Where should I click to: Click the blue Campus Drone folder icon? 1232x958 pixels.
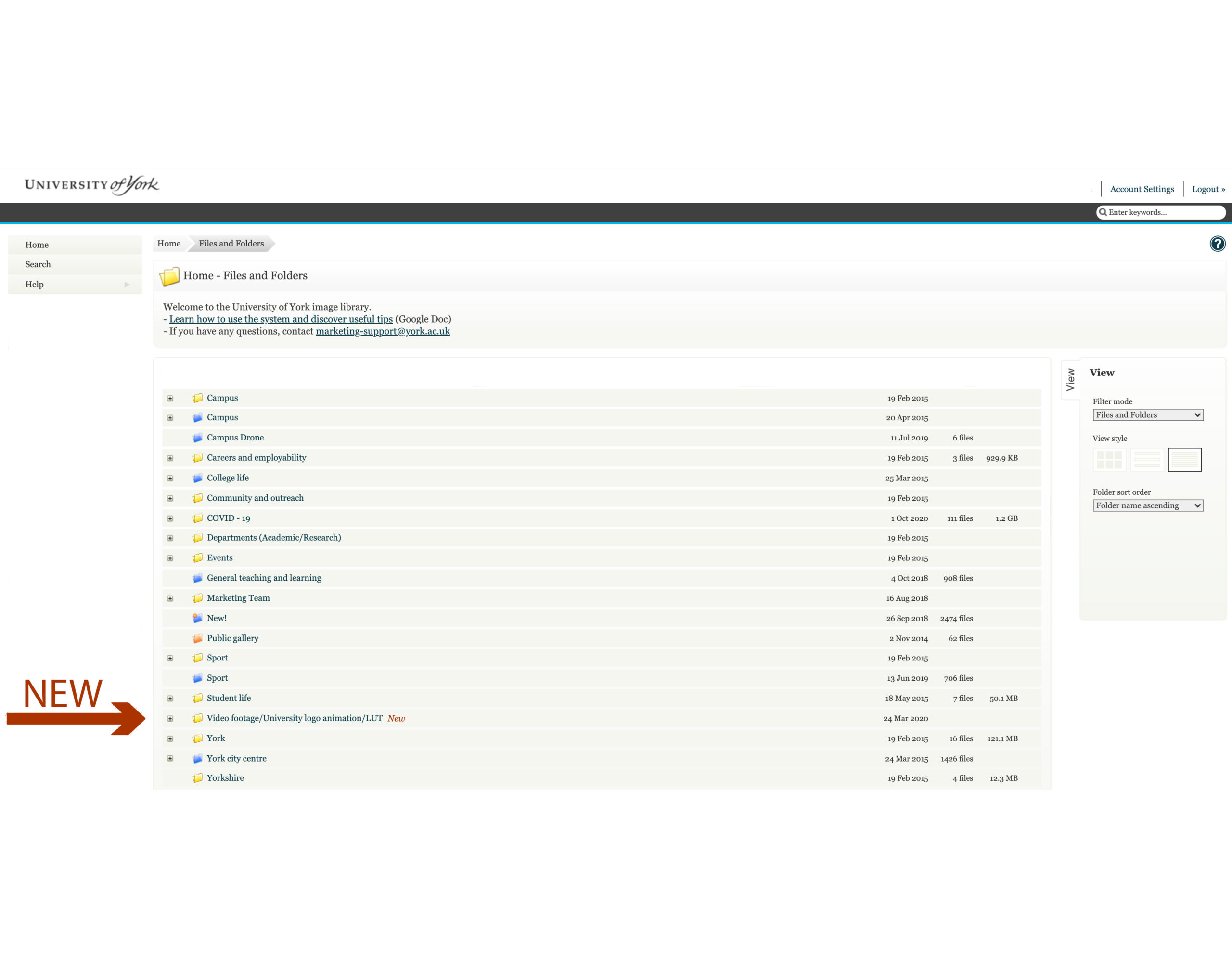pyautogui.click(x=197, y=438)
